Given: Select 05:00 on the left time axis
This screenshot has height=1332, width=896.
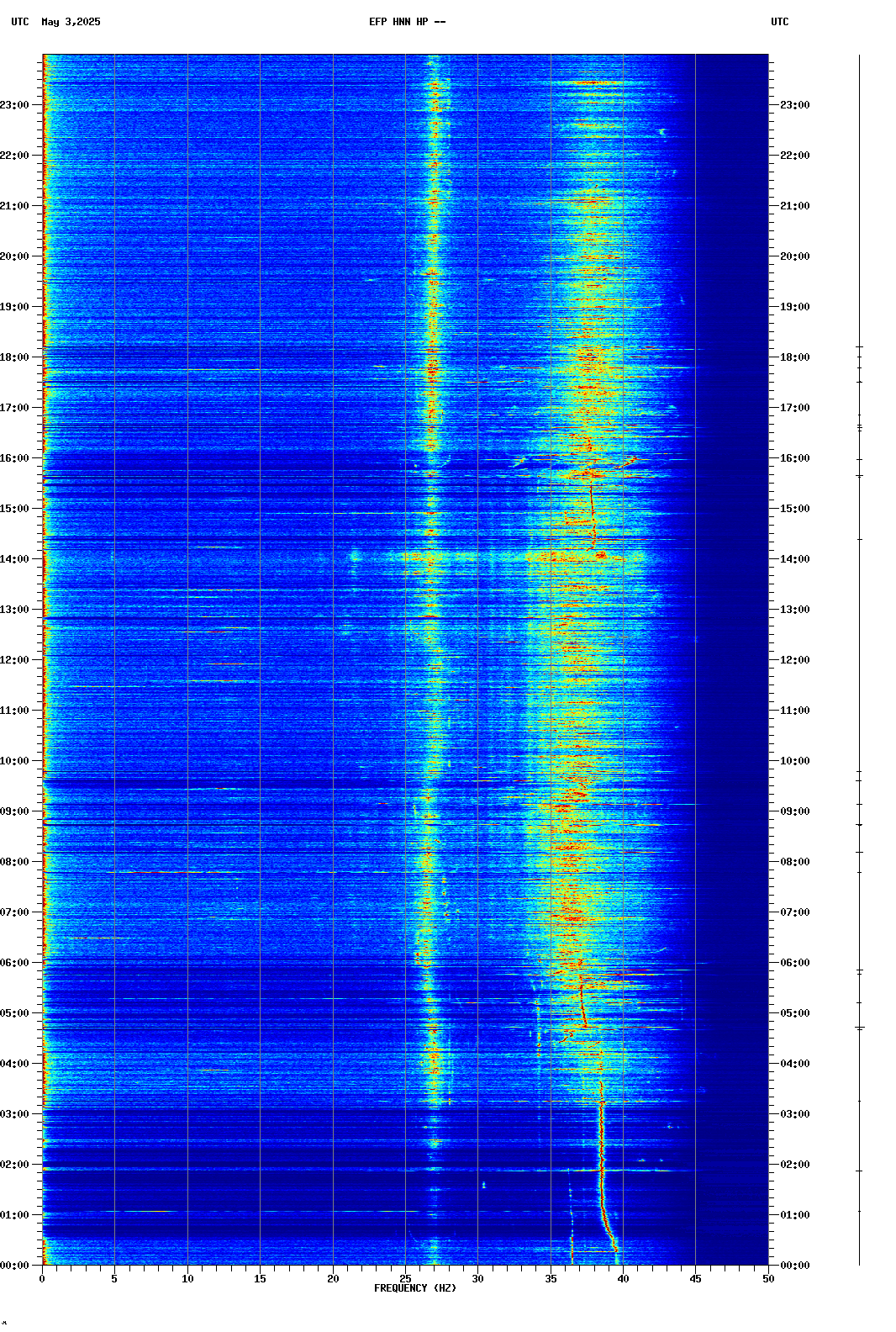Looking at the screenshot, I should (x=15, y=1013).
